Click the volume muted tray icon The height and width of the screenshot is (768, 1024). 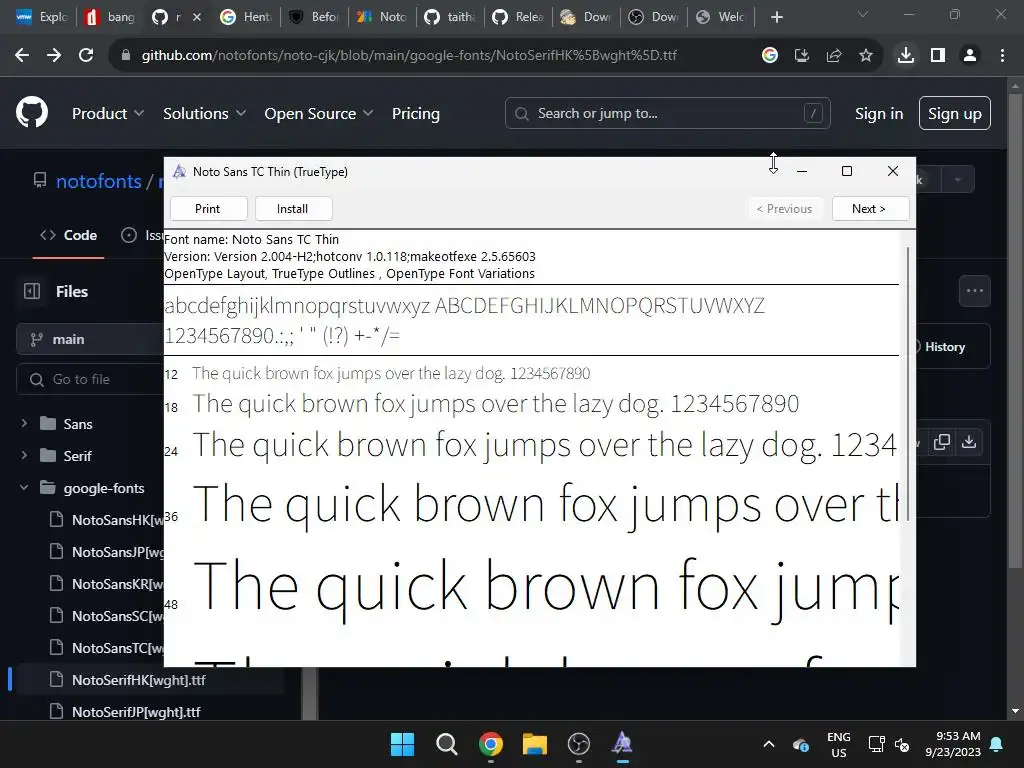click(903, 744)
